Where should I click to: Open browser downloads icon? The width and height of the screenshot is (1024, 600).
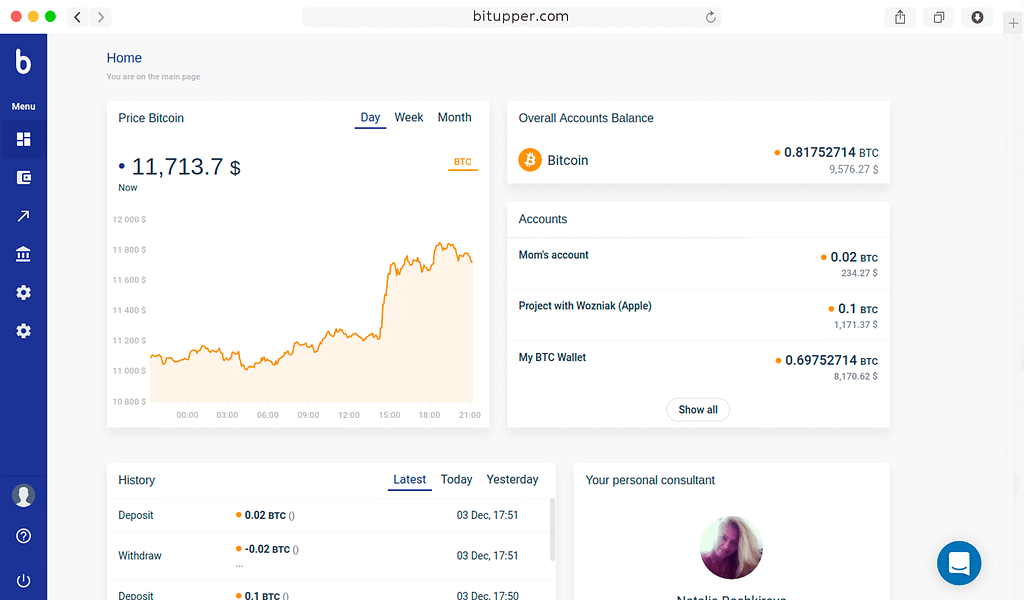(977, 17)
